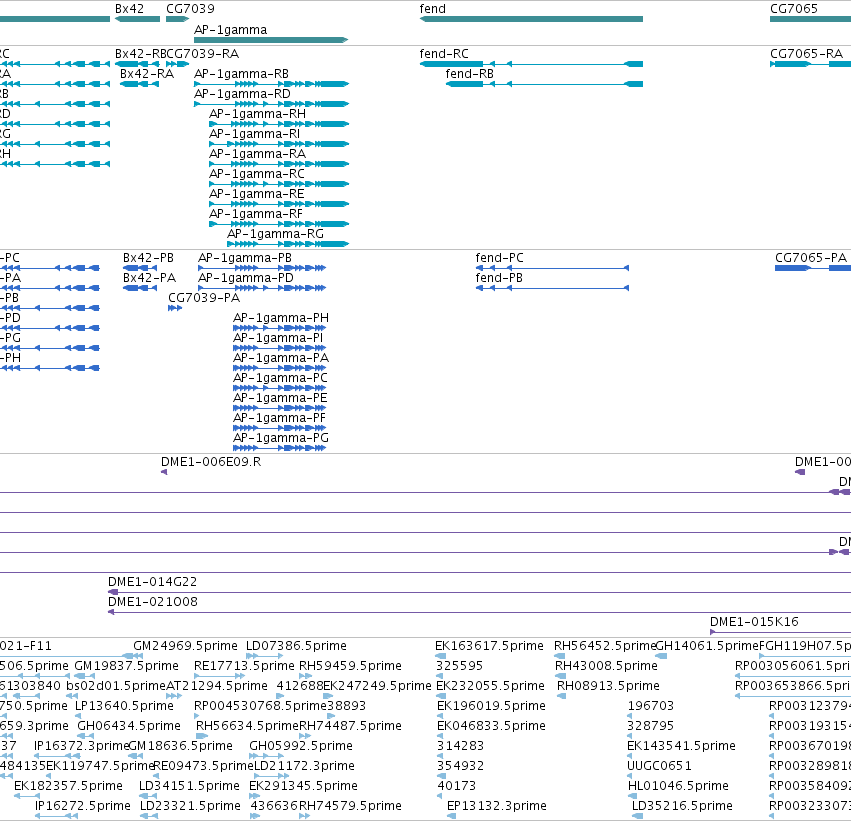Click transcript fend-RB

[x=470, y=74]
